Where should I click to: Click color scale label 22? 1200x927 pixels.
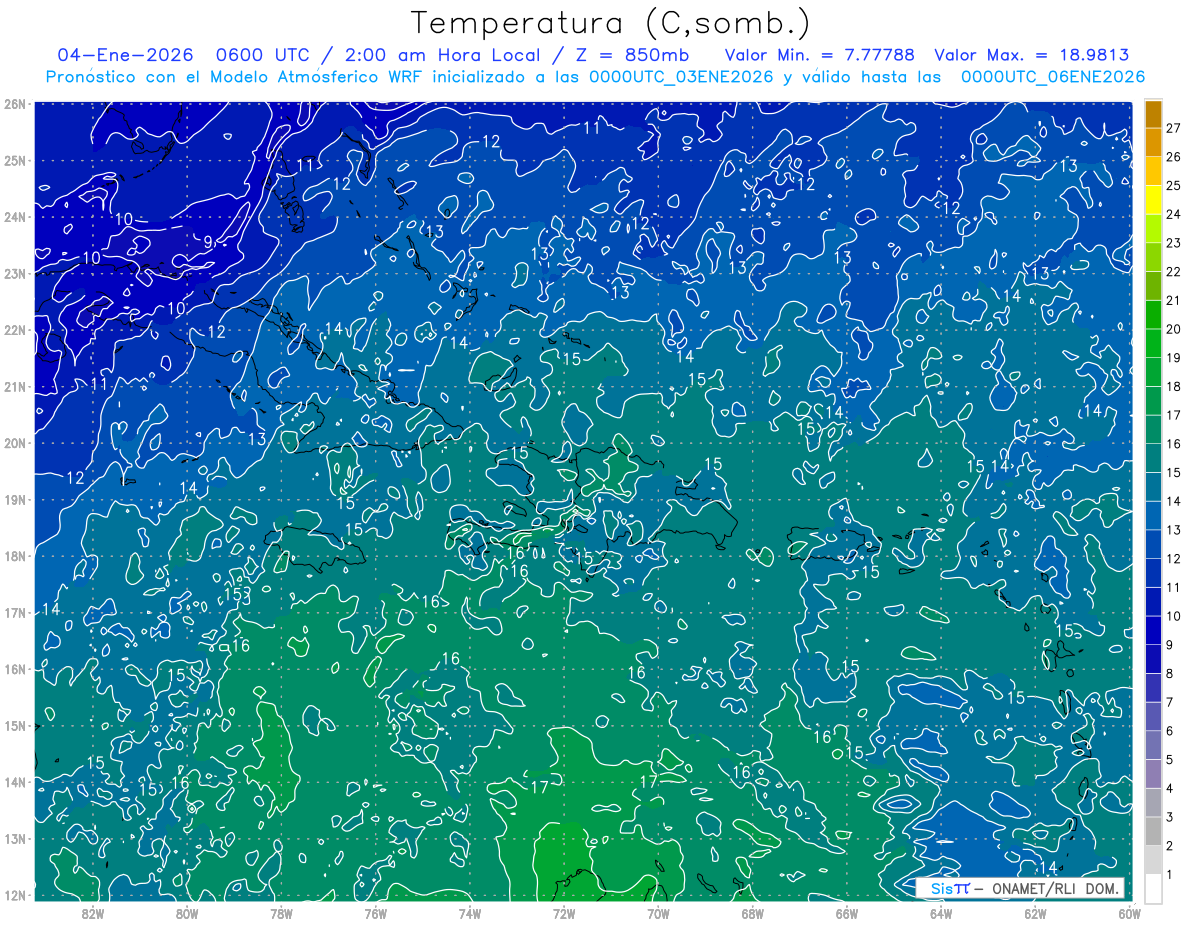pyautogui.click(x=1174, y=272)
